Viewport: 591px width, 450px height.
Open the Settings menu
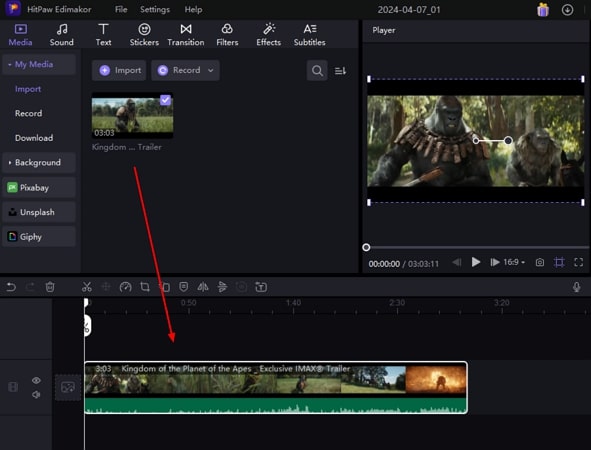click(155, 9)
